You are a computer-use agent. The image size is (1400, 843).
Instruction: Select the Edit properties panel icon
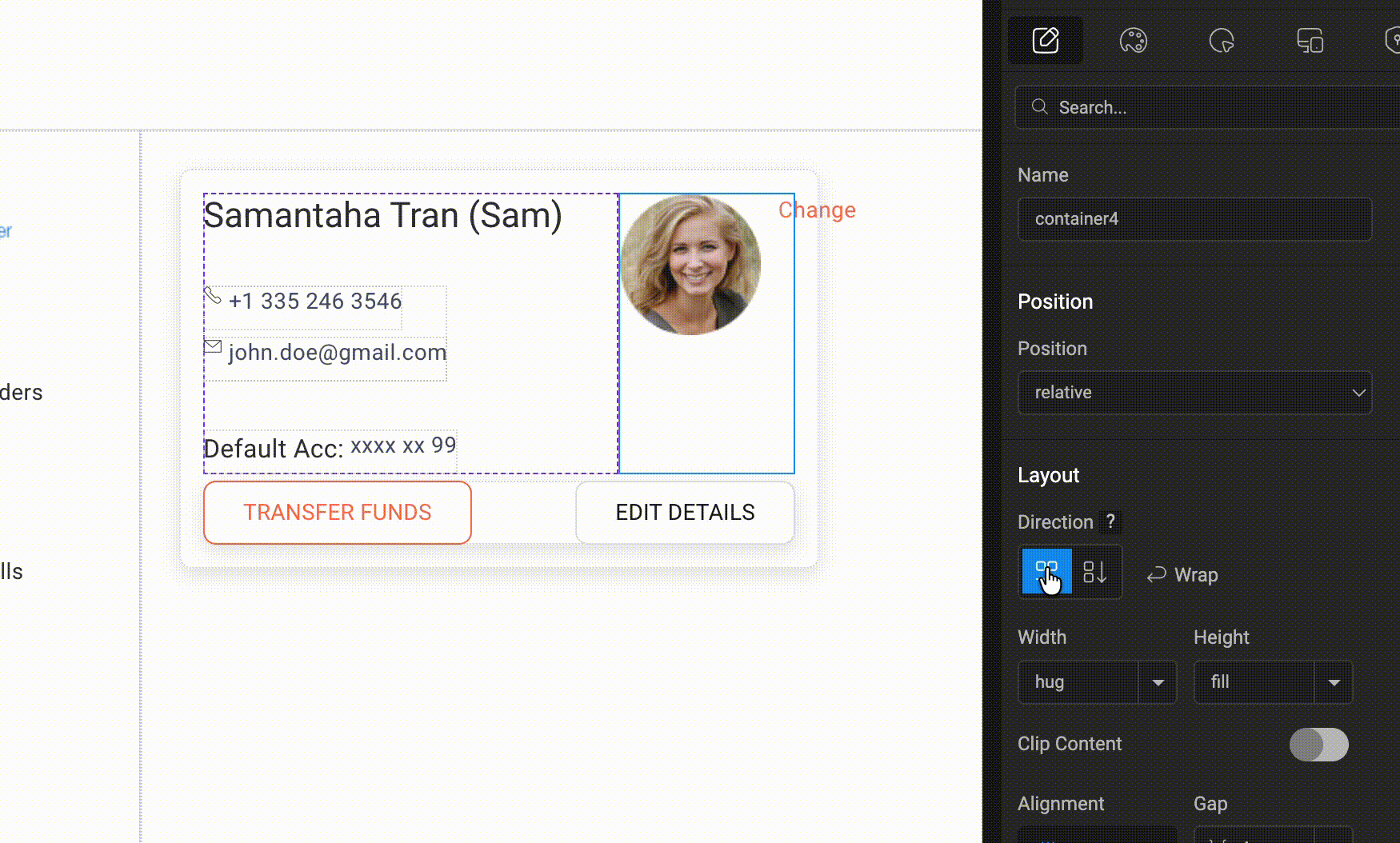click(x=1046, y=40)
